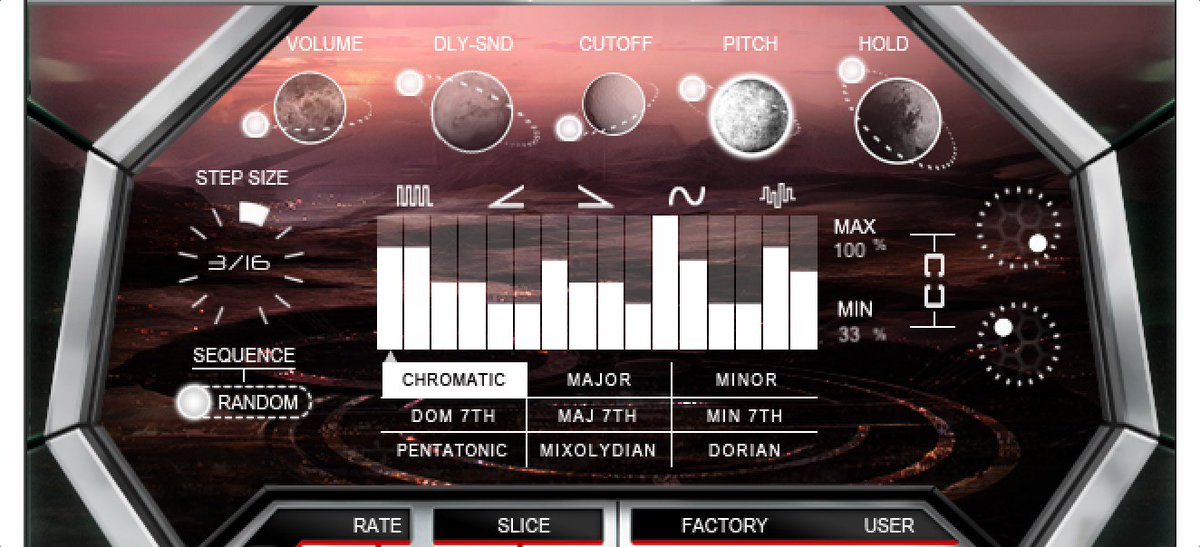Choose the square wave shape icon
The width and height of the screenshot is (1200, 547).
coord(414,195)
